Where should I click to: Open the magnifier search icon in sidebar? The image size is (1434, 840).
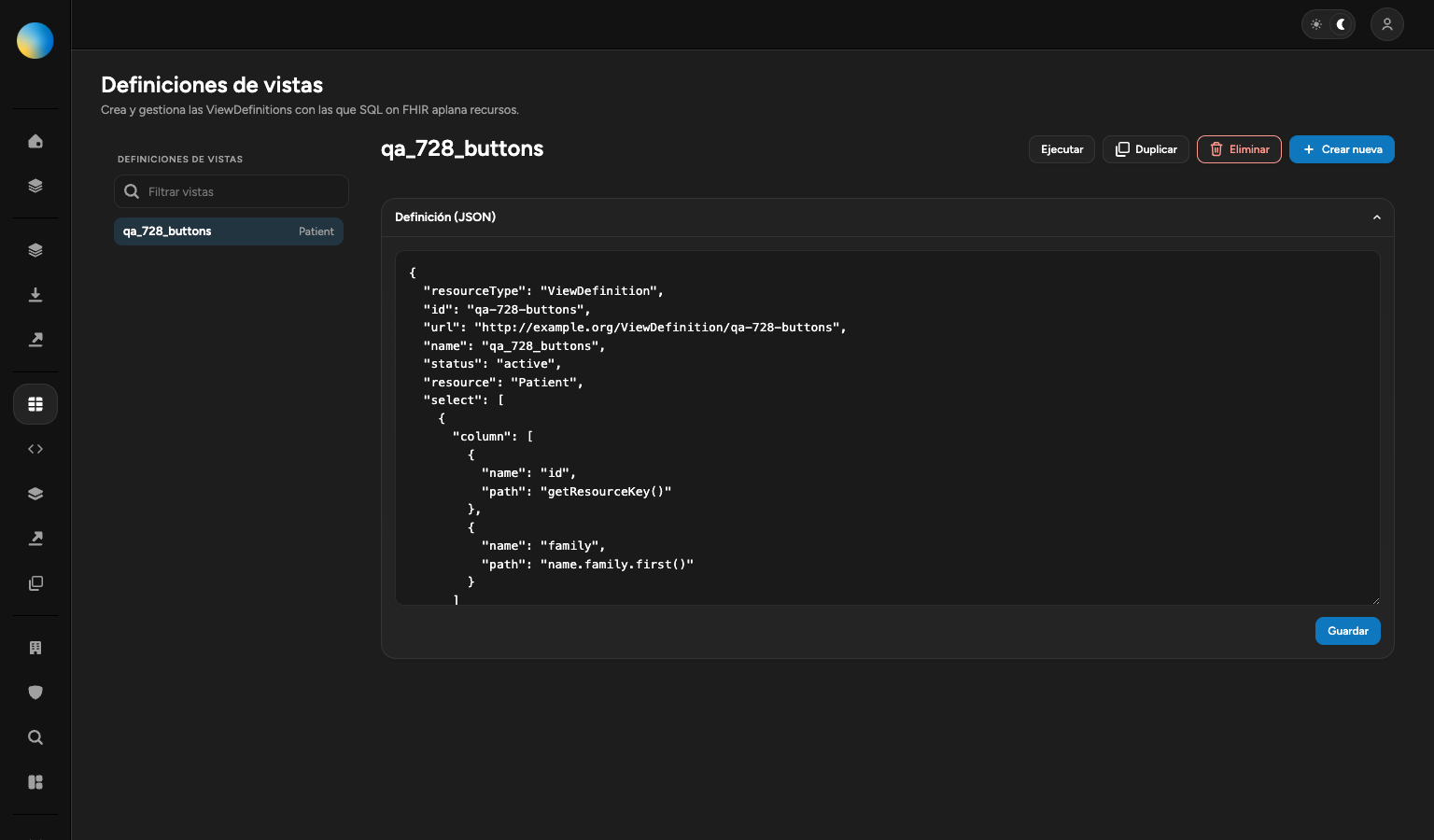click(35, 737)
